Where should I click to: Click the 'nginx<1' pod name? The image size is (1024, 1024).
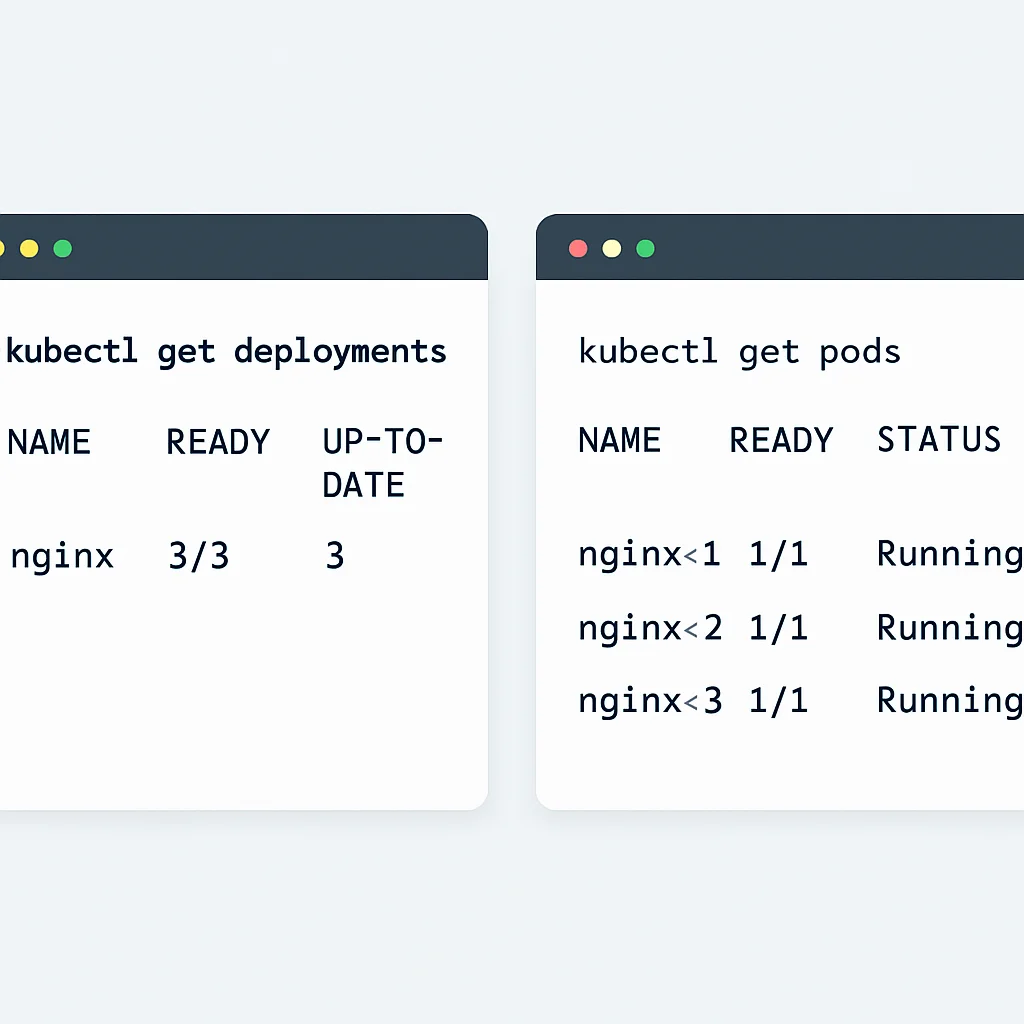(x=649, y=555)
